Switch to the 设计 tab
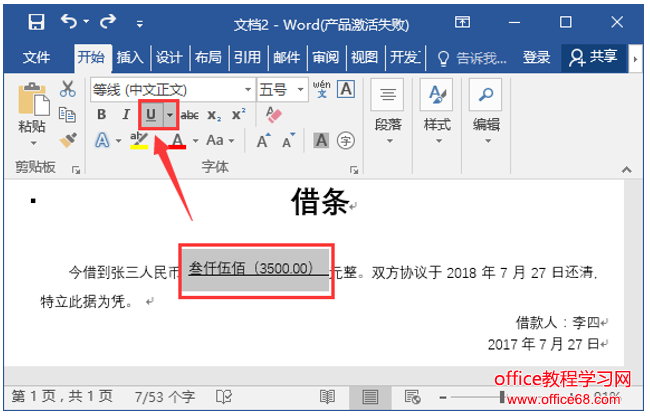This screenshot has width=650, height=416. tap(169, 57)
